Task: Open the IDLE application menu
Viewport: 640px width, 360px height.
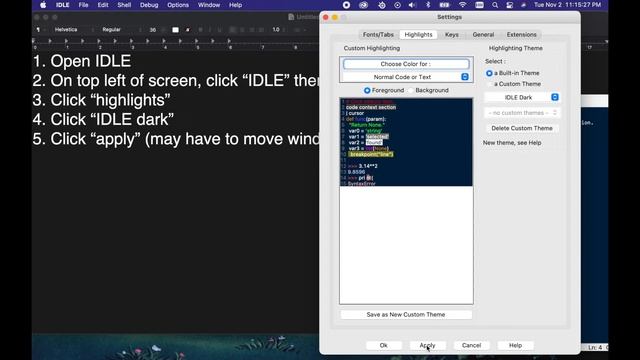Action: tap(62, 5)
